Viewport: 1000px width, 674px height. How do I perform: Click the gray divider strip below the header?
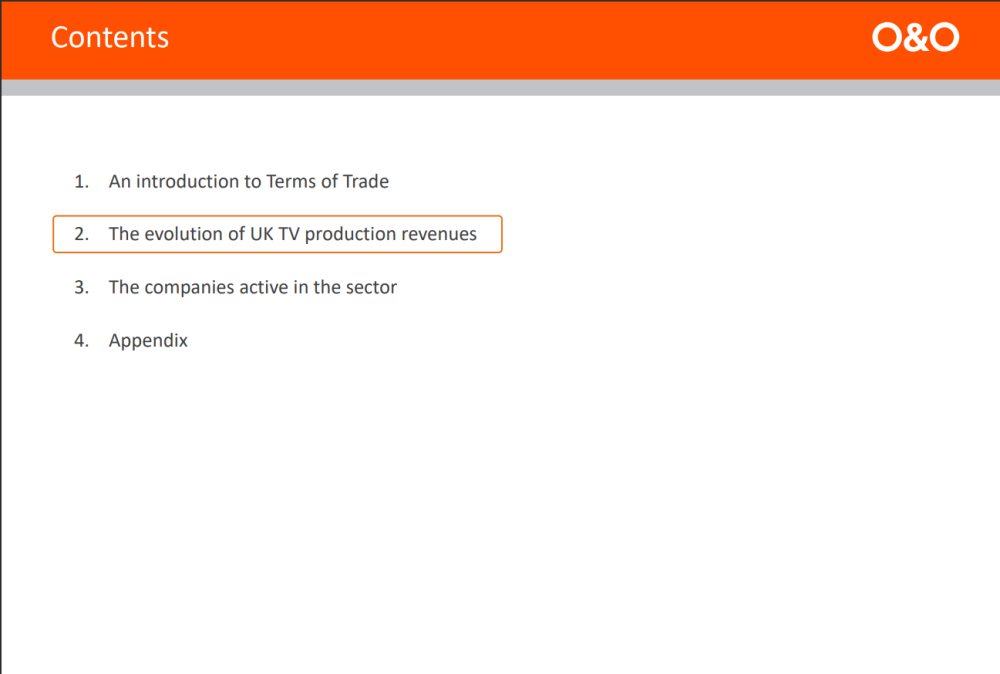pyautogui.click(x=500, y=88)
